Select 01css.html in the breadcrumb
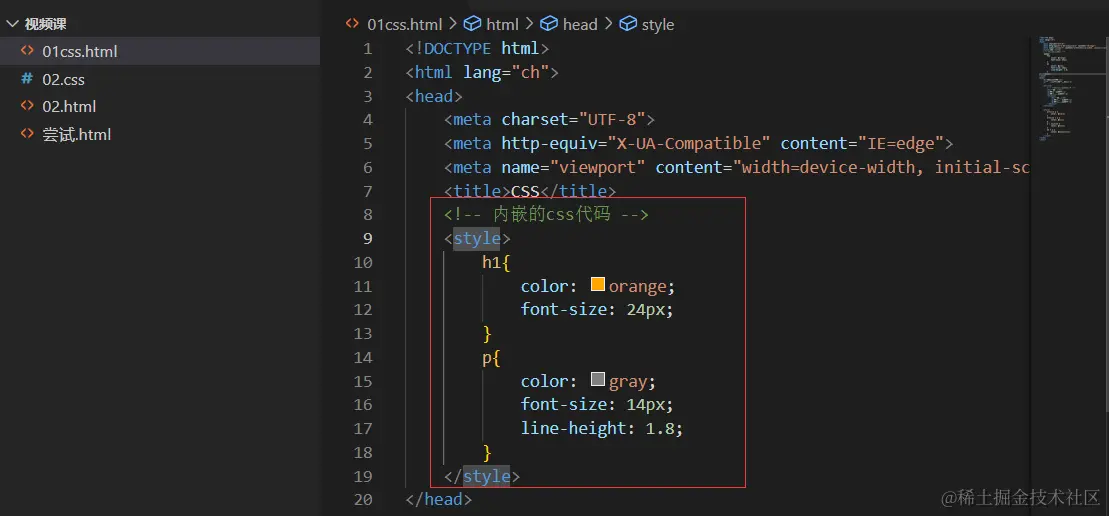The height and width of the screenshot is (516, 1109). (x=405, y=25)
